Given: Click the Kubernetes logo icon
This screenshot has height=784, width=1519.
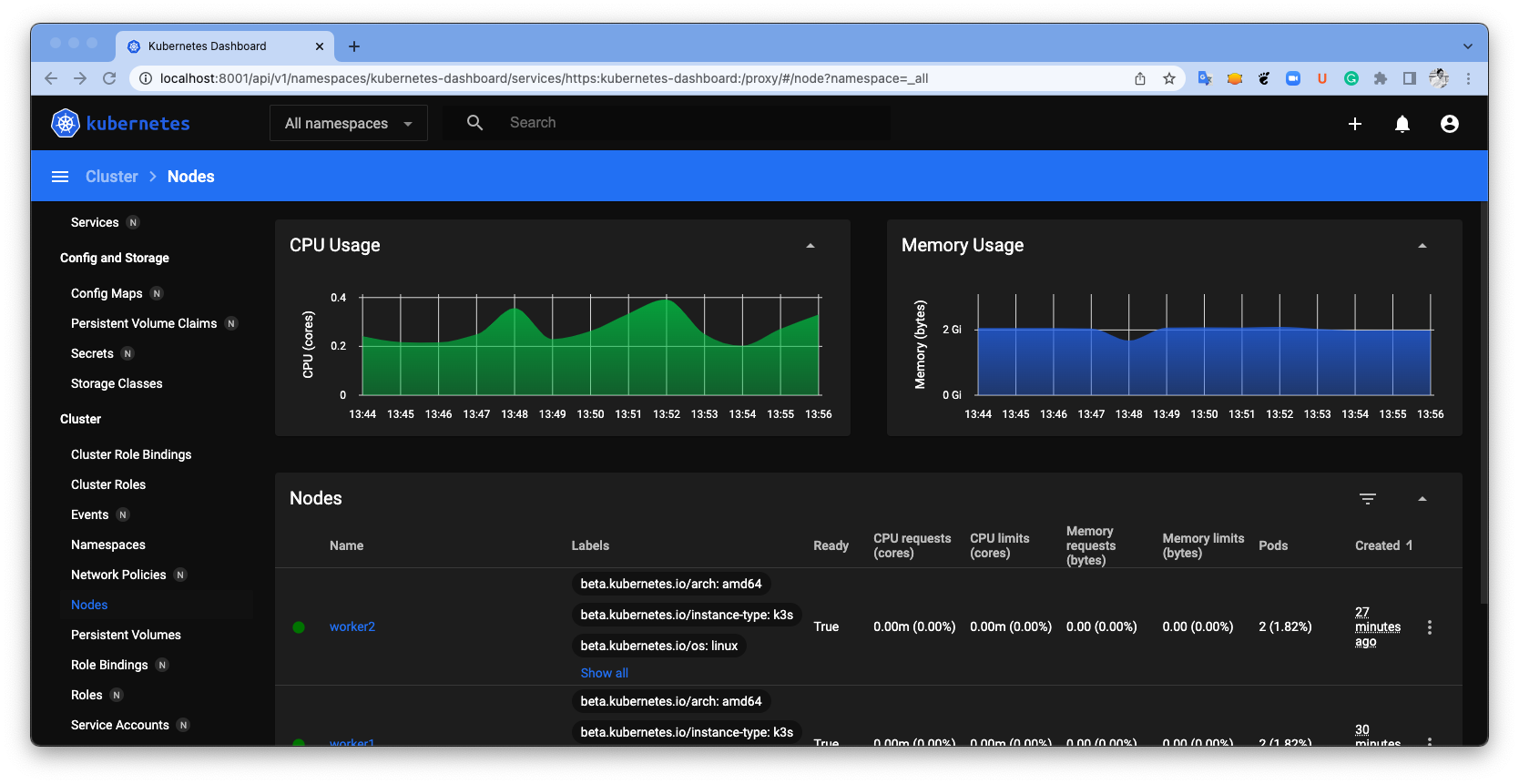Looking at the screenshot, I should pyautogui.click(x=66, y=123).
